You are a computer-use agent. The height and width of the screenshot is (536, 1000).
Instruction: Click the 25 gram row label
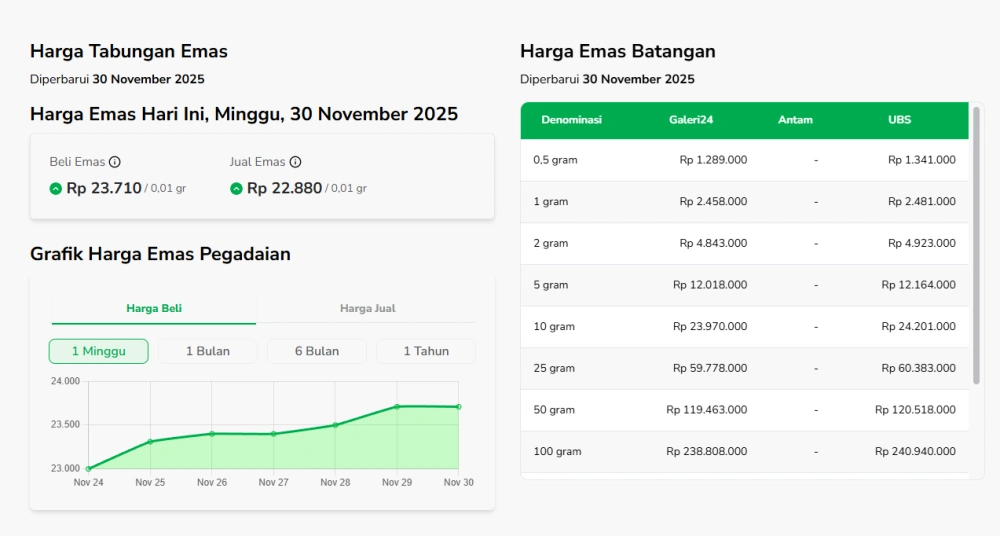(x=554, y=368)
